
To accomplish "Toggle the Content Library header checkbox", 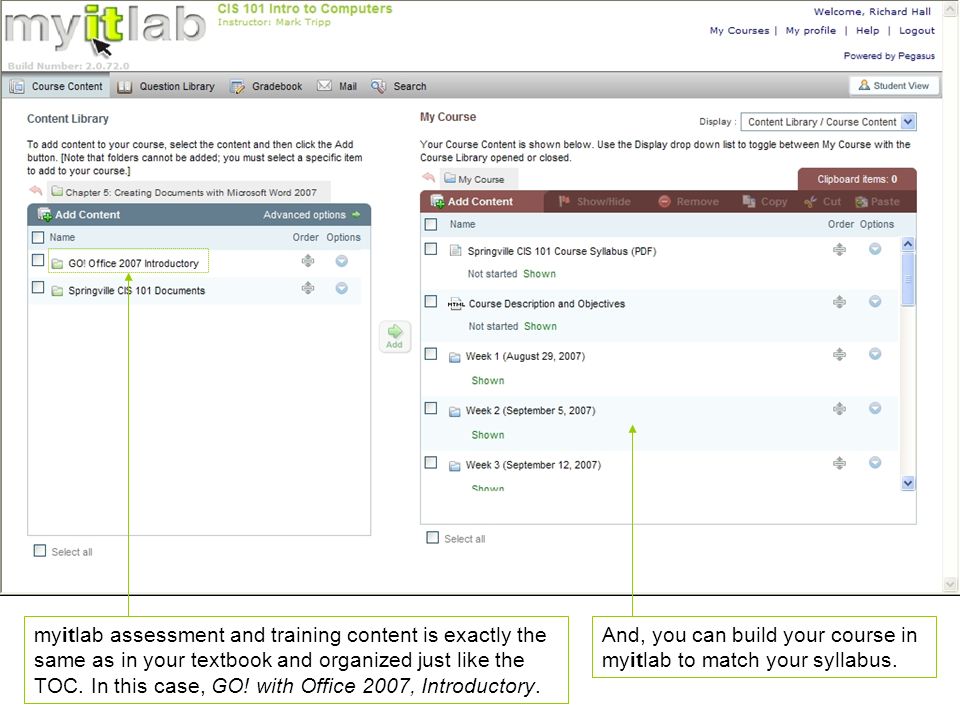I will tap(38, 238).
